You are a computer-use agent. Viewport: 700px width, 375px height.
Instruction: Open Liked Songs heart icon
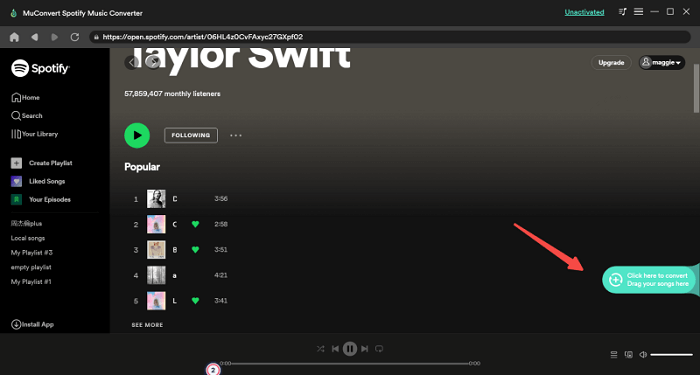coord(16,181)
